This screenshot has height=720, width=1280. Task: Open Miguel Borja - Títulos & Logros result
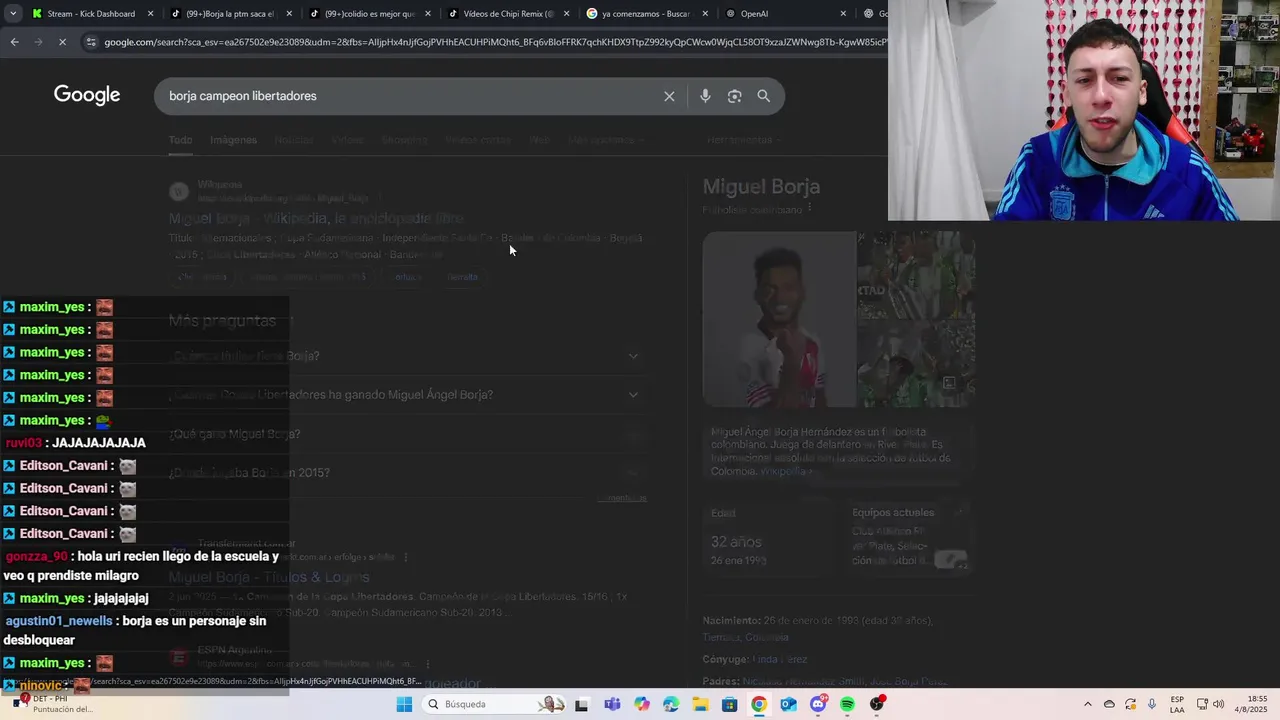click(269, 577)
